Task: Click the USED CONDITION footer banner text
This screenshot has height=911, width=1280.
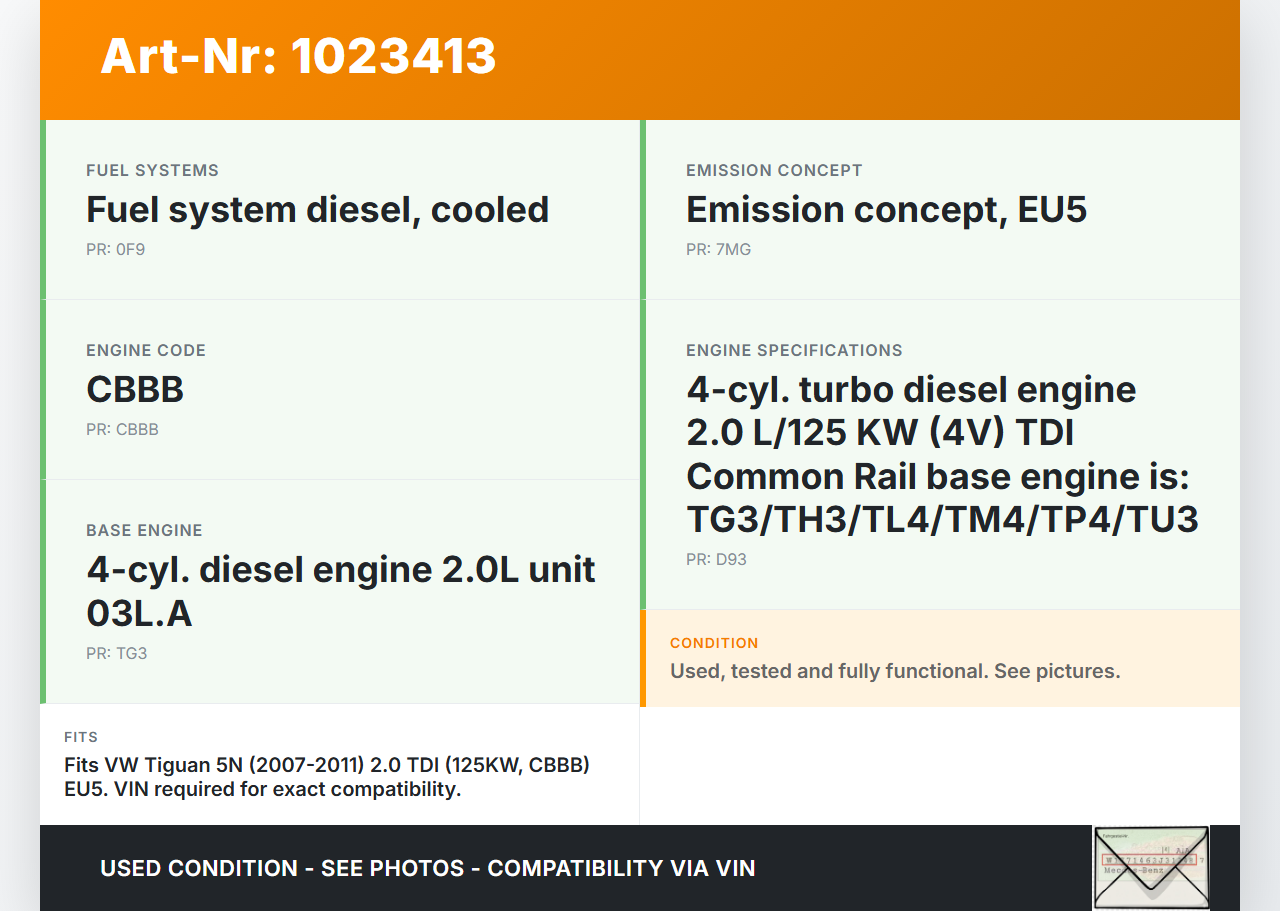Action: [428, 868]
